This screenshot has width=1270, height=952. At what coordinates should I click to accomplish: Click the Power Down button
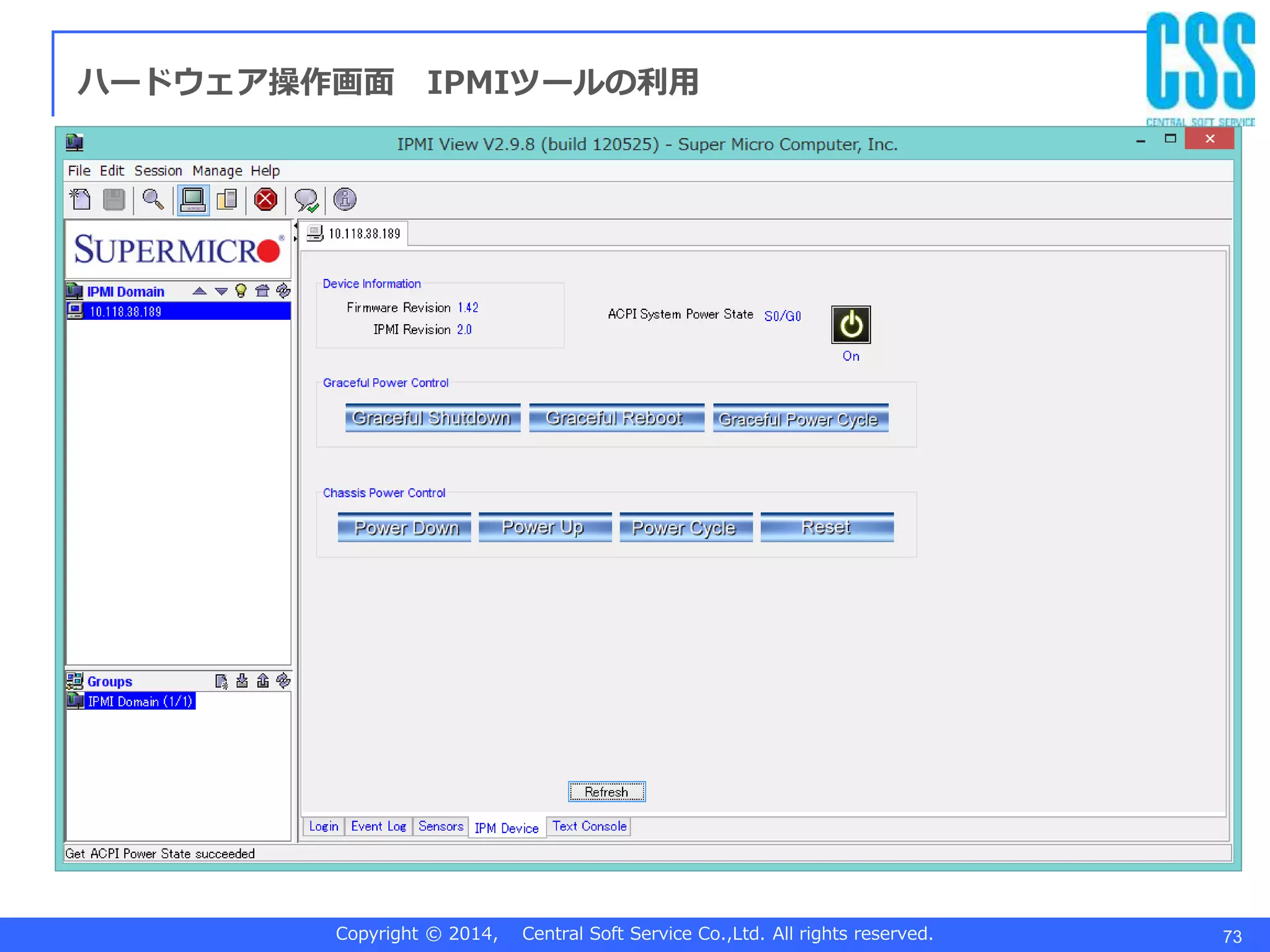pyautogui.click(x=404, y=527)
